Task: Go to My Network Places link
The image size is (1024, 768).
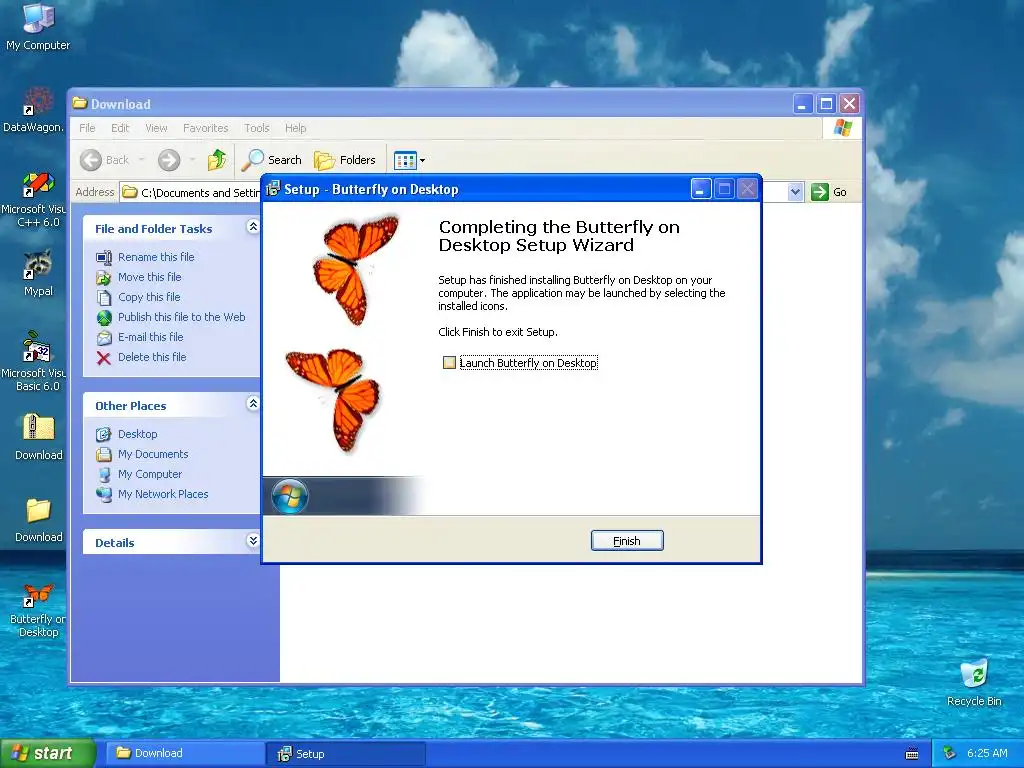Action: (163, 494)
